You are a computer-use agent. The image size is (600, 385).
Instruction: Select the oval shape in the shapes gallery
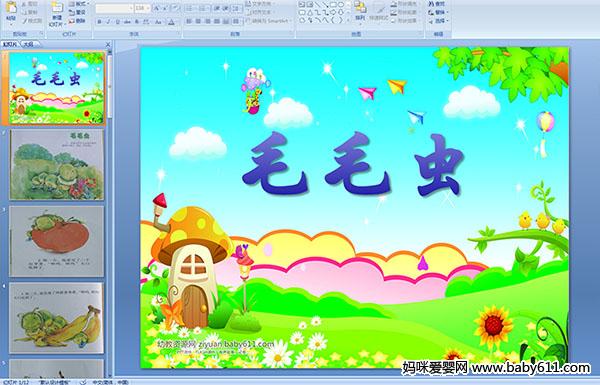click(x=341, y=5)
